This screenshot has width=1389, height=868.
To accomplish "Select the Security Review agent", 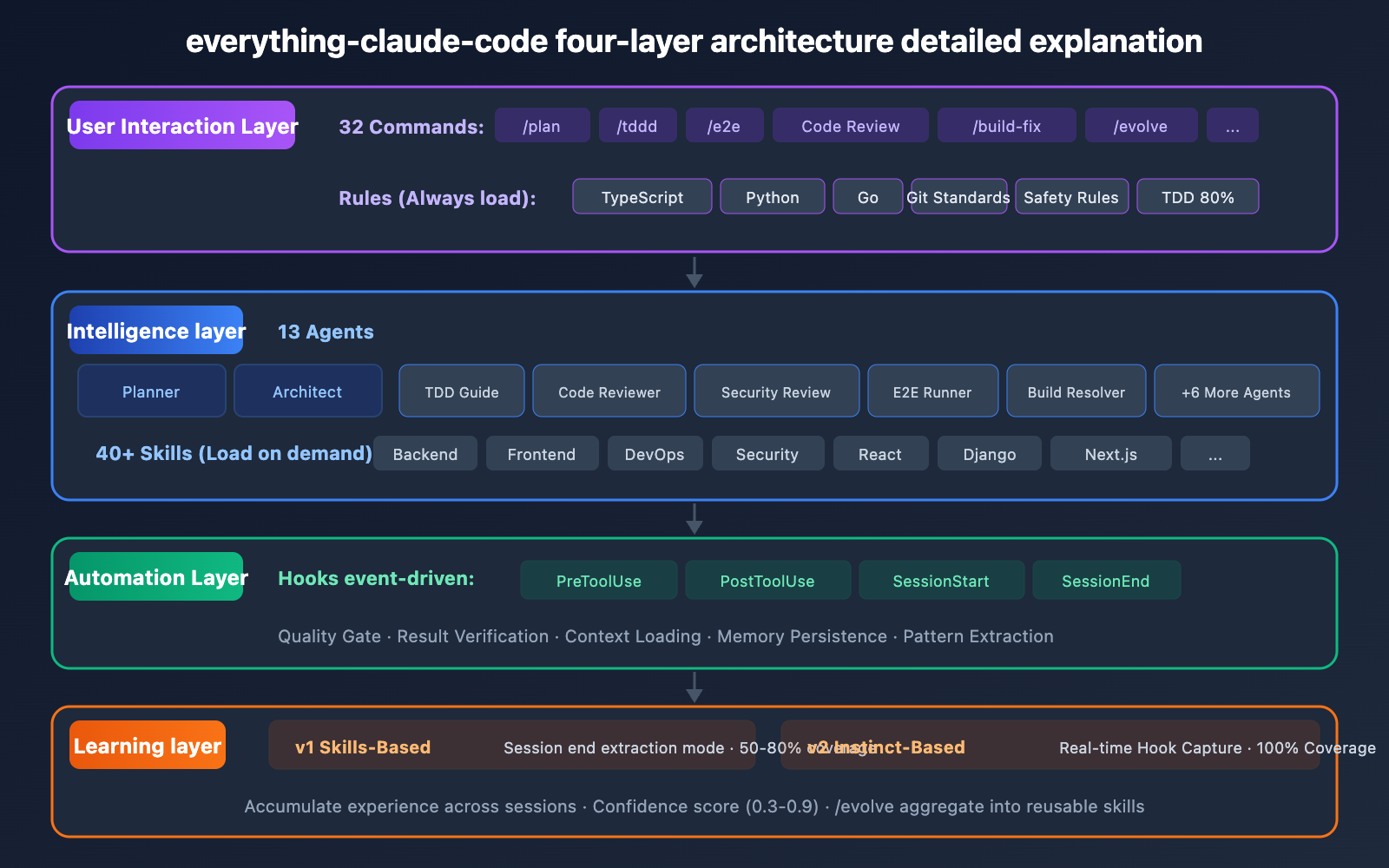I will coord(776,391).
